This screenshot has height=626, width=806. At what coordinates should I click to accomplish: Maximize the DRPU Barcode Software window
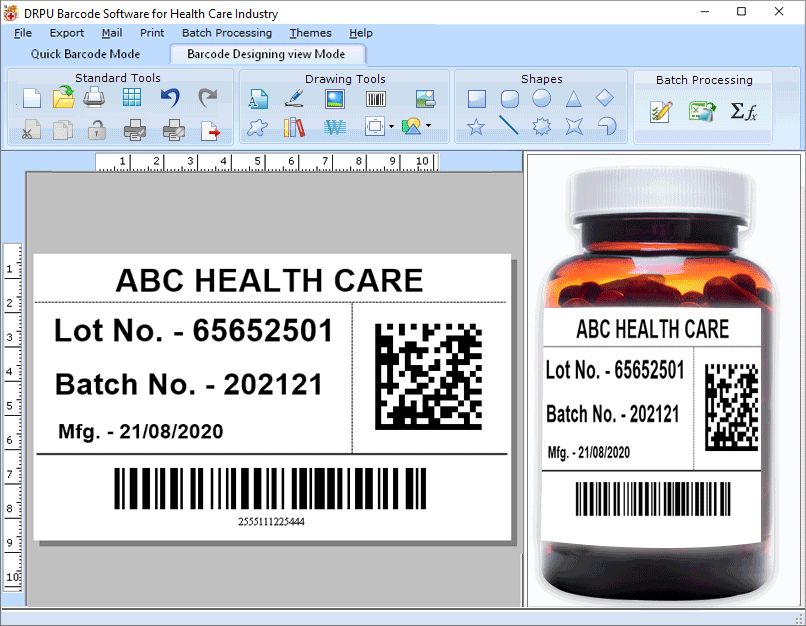pos(741,12)
